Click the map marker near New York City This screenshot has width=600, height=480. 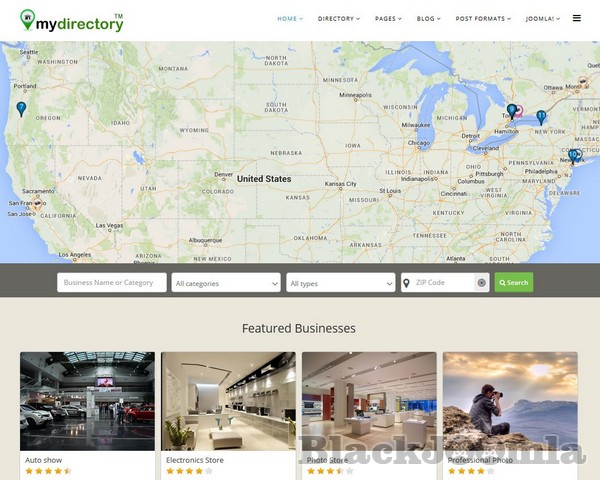pyautogui.click(x=573, y=157)
